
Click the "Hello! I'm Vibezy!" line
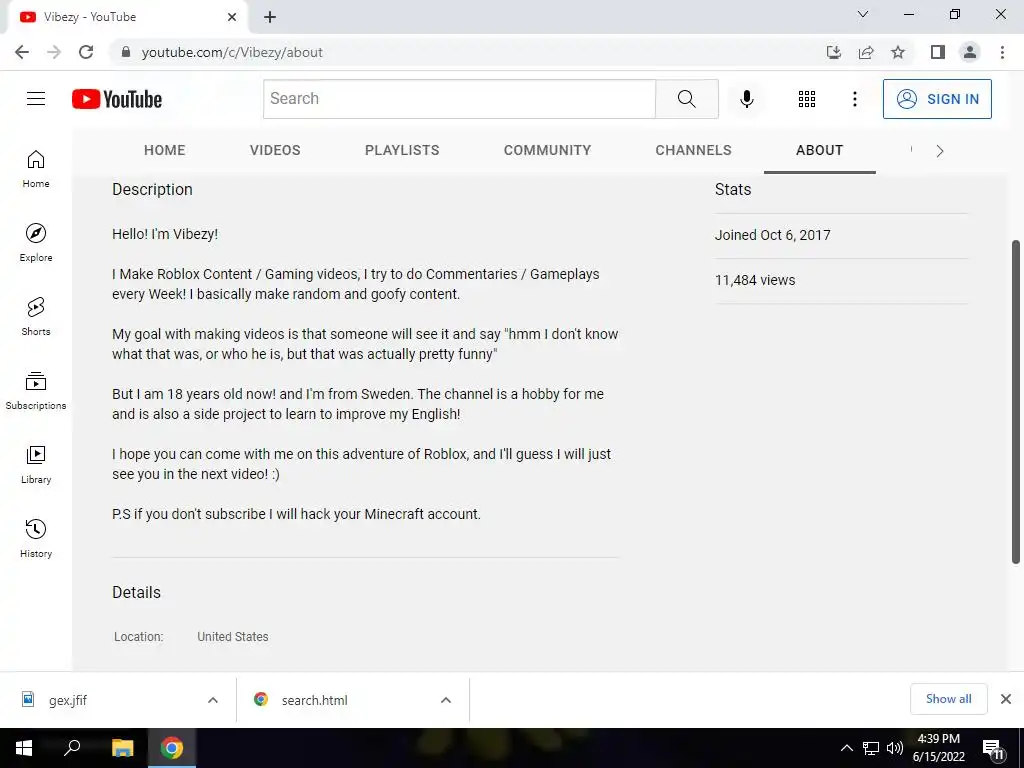click(x=165, y=234)
